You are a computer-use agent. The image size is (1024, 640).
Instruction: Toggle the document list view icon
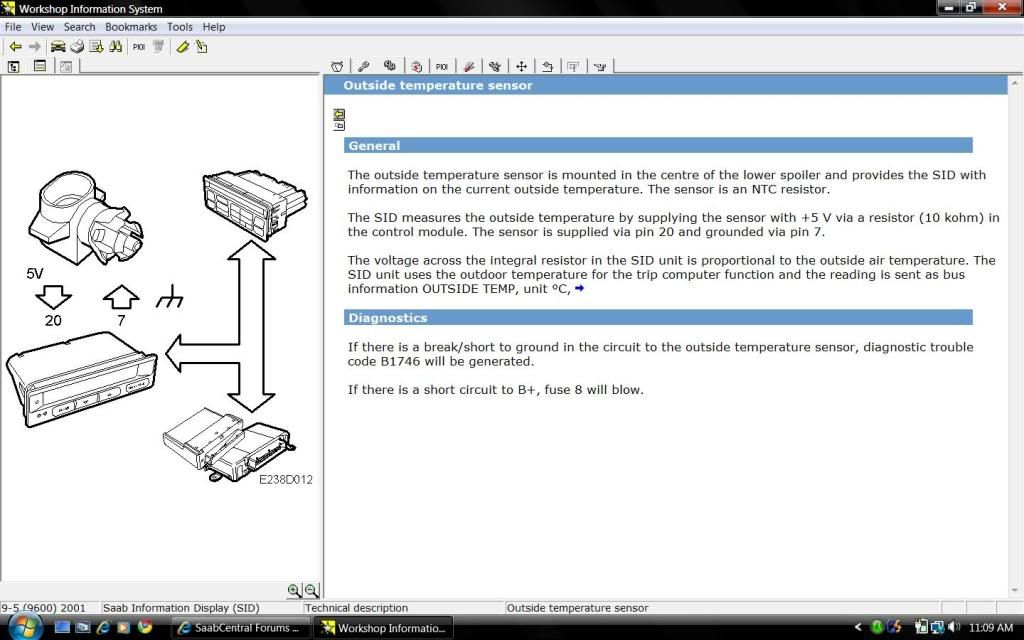pyautogui.click(x=38, y=65)
